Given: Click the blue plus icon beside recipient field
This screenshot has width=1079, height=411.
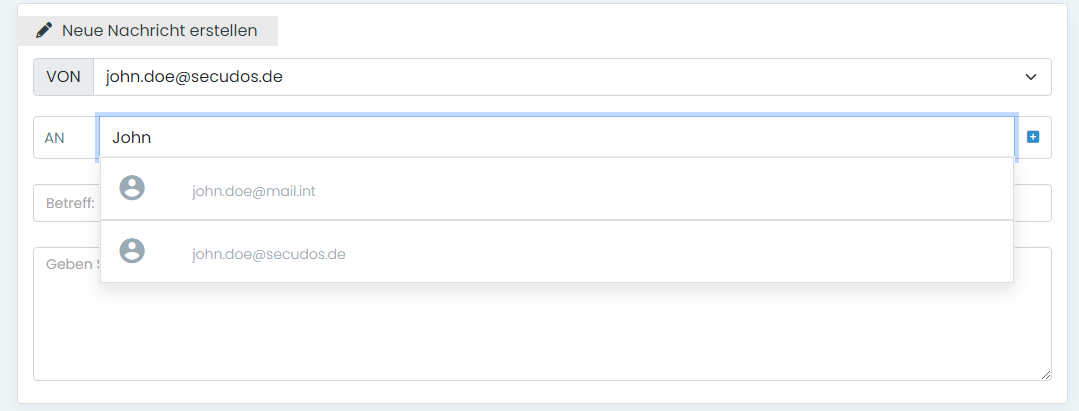Looking at the screenshot, I should (x=1033, y=137).
